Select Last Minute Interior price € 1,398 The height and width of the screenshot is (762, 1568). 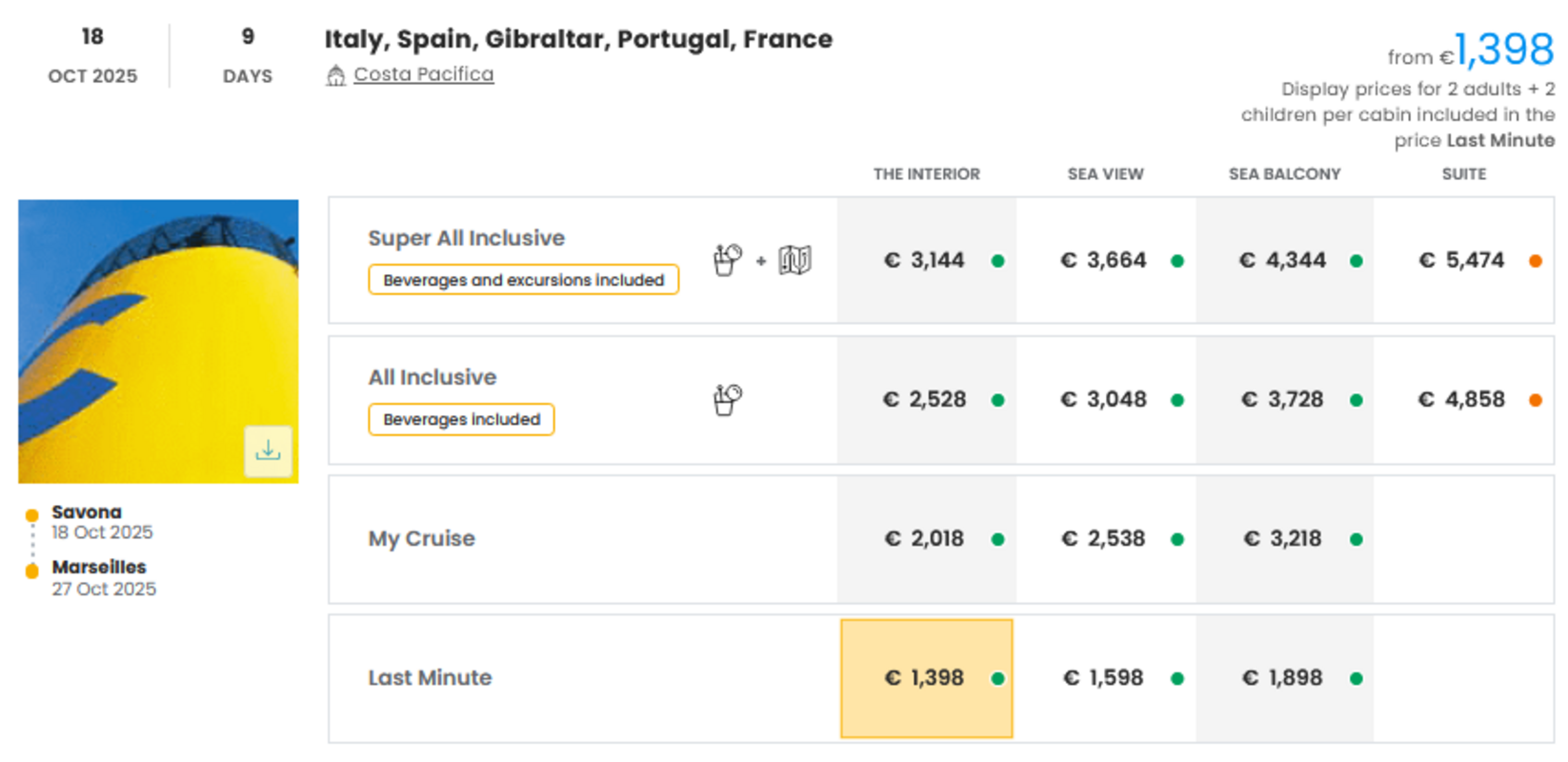pos(925,678)
